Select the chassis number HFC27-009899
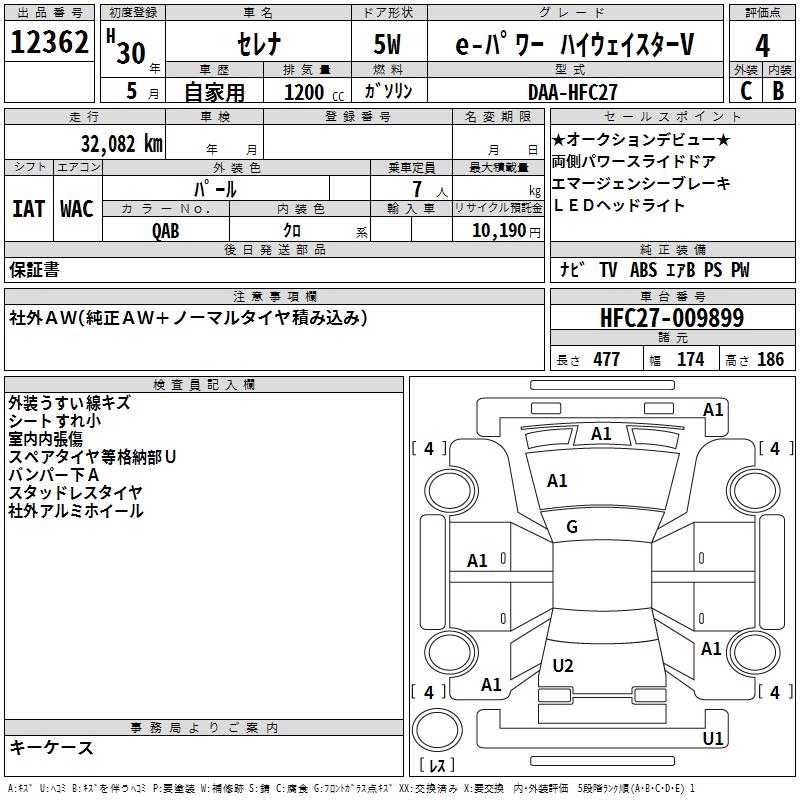 (672, 318)
